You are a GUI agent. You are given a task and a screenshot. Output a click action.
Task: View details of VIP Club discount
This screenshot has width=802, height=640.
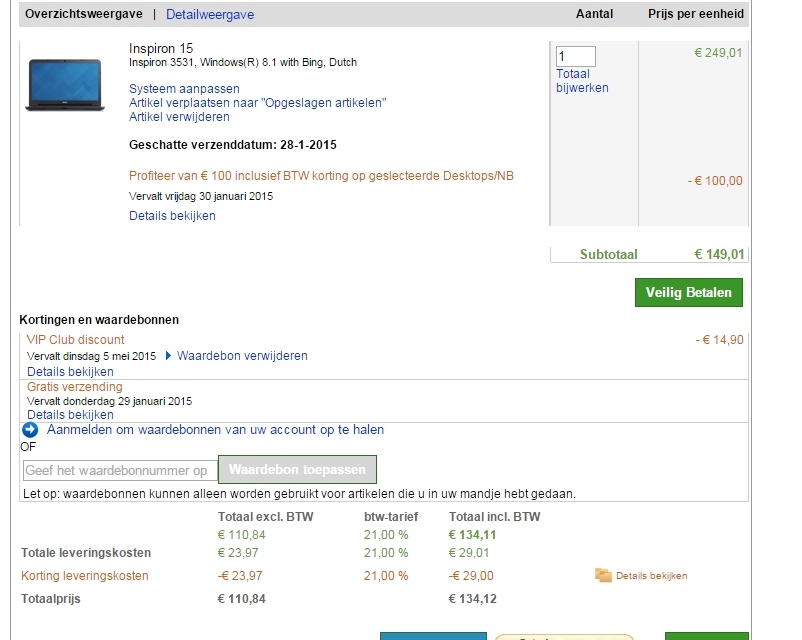point(70,372)
